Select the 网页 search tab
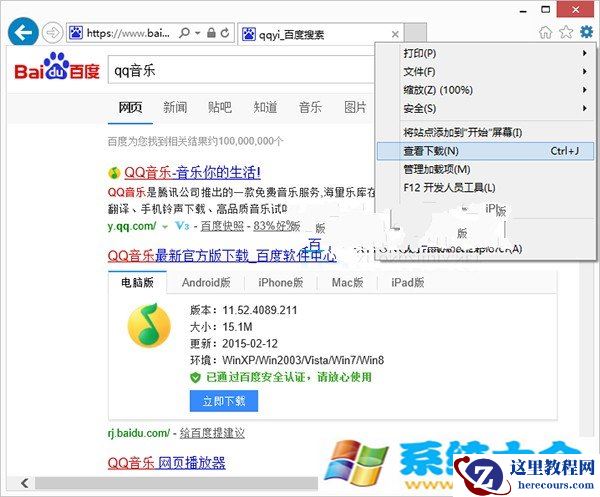The width and height of the screenshot is (600, 497). coord(130,107)
